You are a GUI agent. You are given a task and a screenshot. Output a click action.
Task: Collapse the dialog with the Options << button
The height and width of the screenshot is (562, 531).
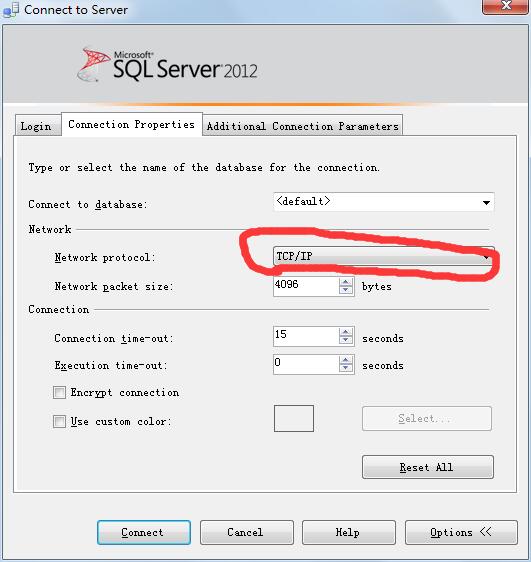[461, 532]
